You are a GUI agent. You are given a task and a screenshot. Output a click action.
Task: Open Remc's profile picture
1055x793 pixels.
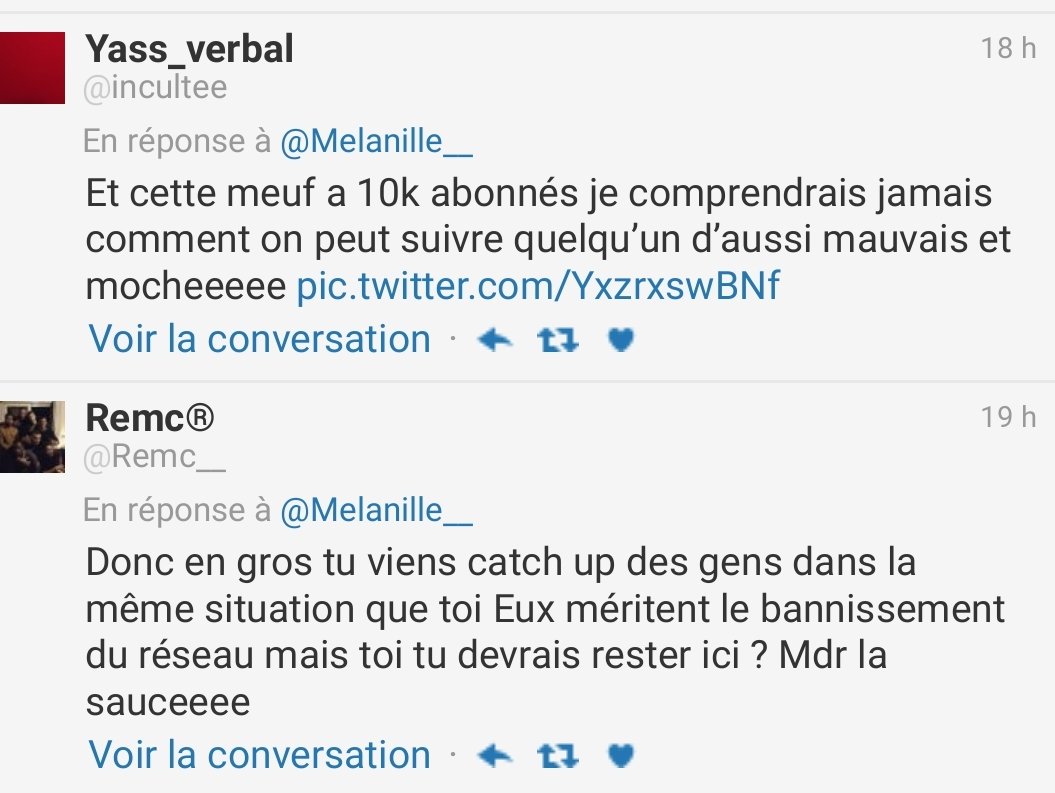[x=33, y=436]
